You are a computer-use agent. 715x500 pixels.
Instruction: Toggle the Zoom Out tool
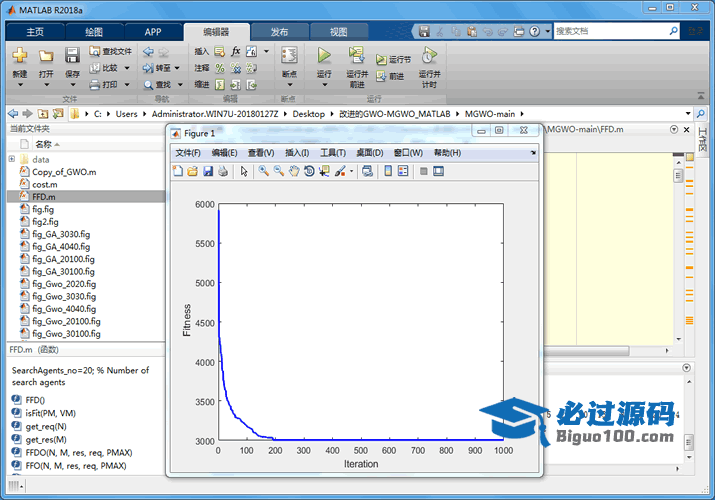click(x=279, y=171)
